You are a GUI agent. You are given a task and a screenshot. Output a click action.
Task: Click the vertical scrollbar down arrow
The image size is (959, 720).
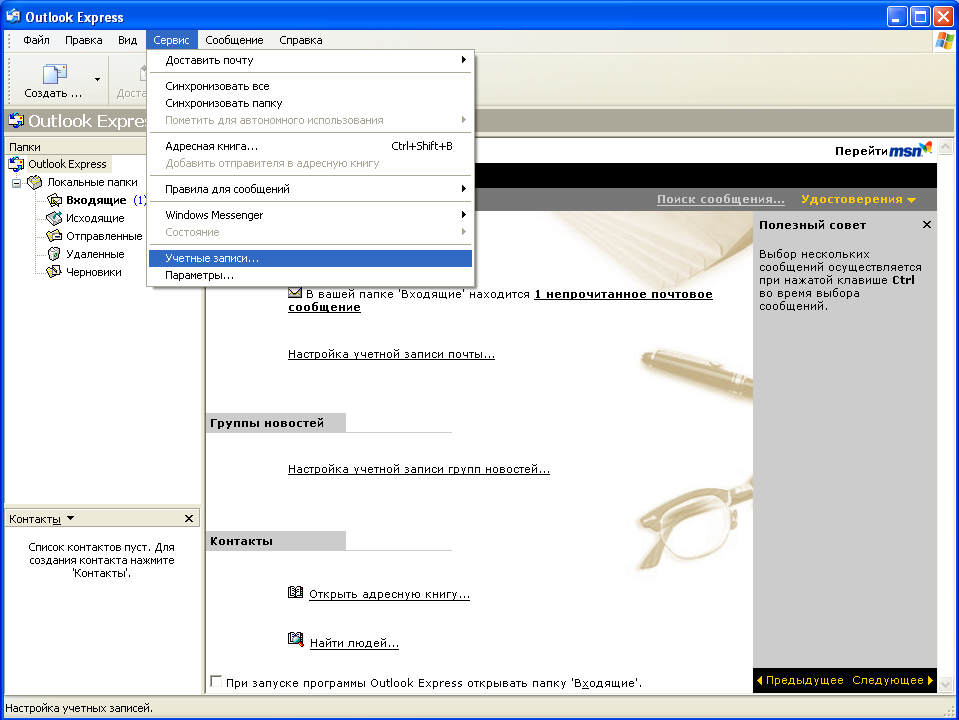pyautogui.click(x=946, y=684)
